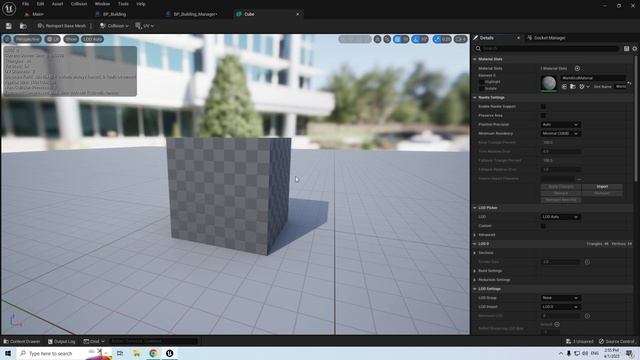
Task: Click the Perspective viewport button
Action: click(x=27, y=39)
